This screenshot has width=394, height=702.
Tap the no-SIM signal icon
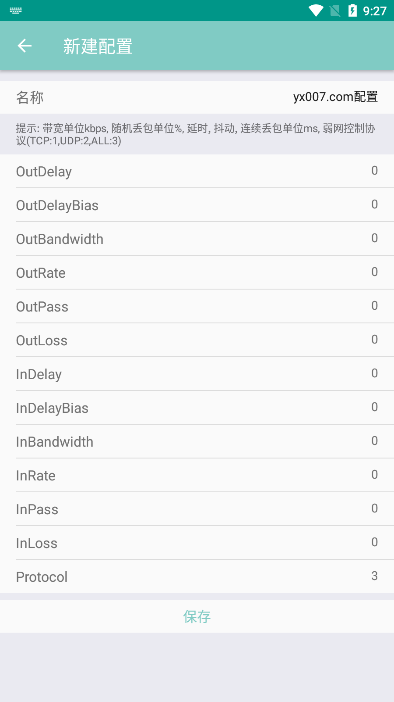tap(334, 10)
